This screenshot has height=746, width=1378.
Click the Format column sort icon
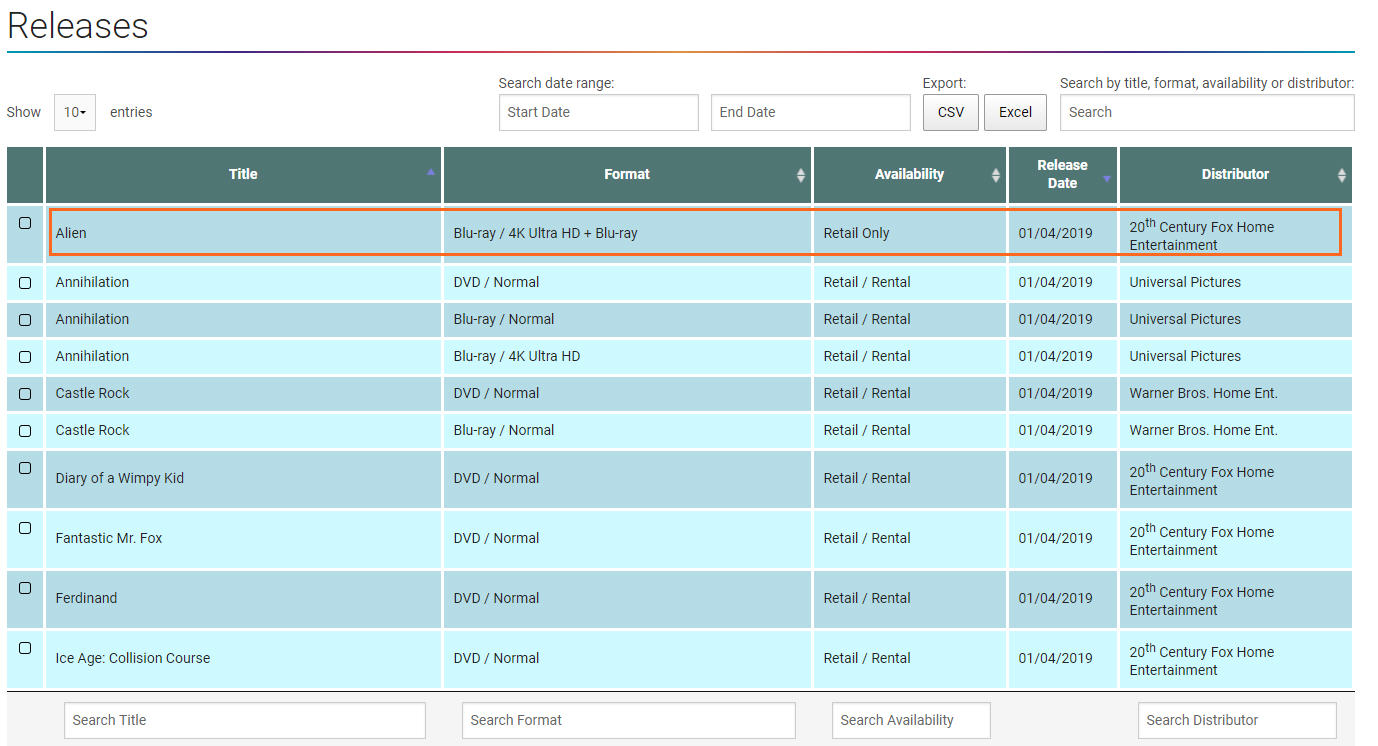tap(800, 175)
